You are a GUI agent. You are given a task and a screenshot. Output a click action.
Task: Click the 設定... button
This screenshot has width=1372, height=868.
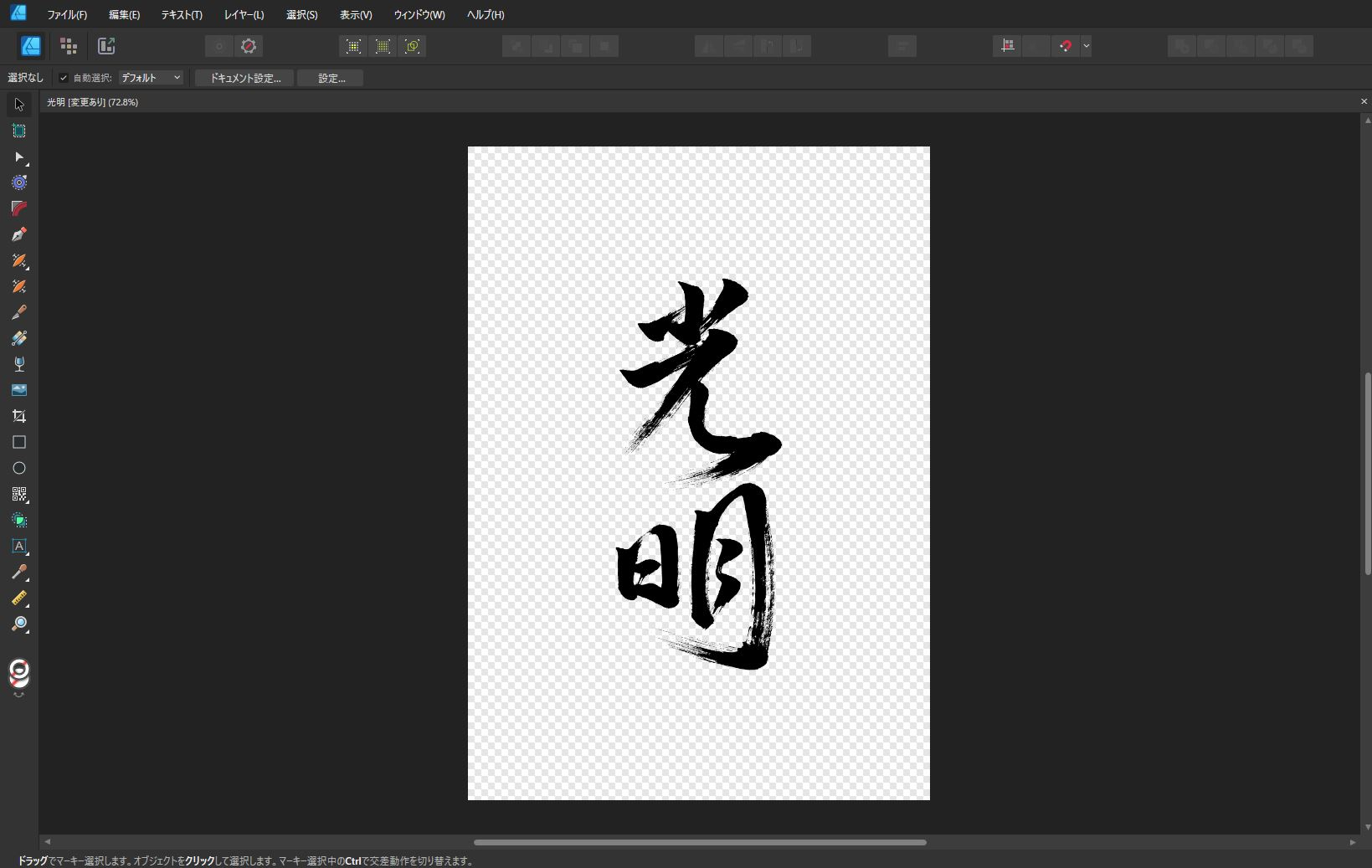pos(331,78)
